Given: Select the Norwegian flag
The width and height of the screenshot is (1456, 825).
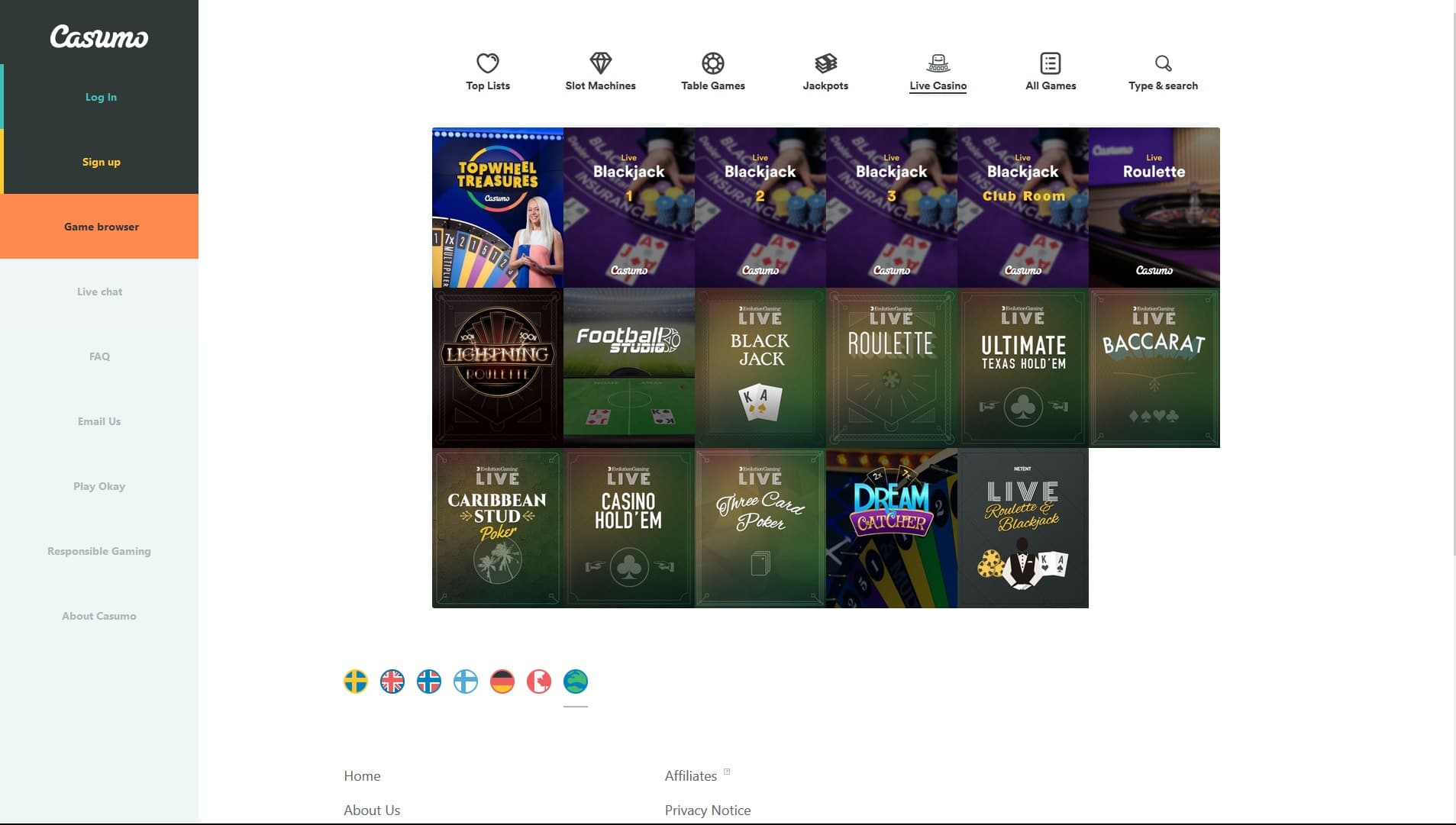Looking at the screenshot, I should click(429, 682).
